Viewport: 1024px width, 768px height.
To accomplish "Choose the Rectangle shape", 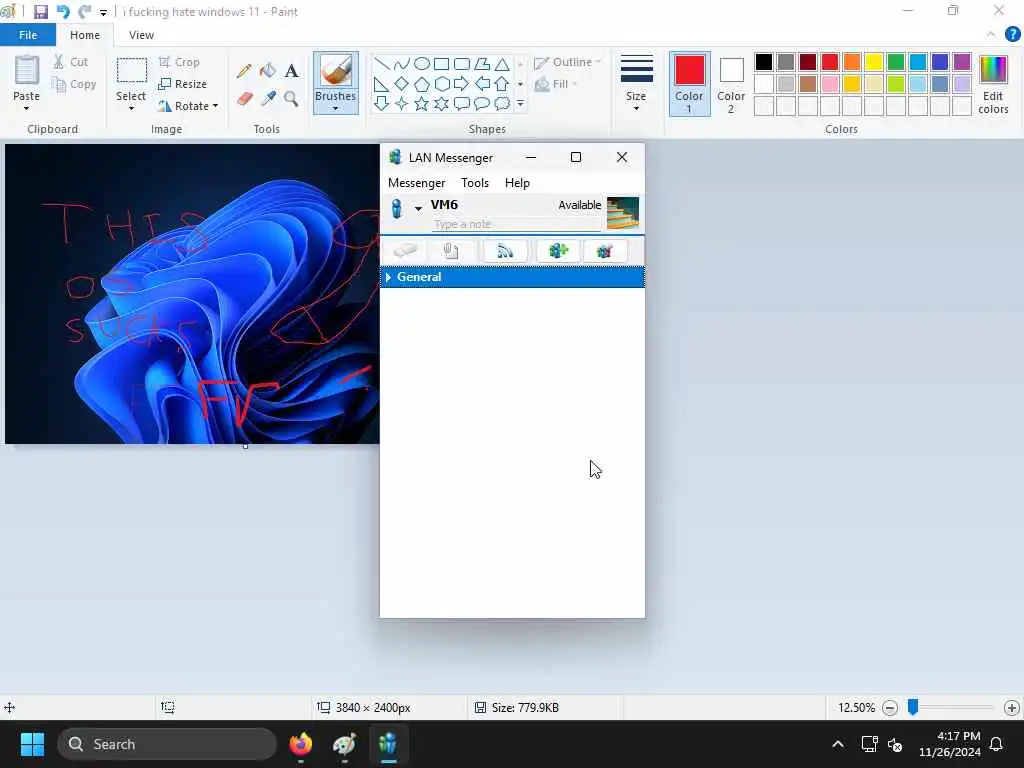I will tap(441, 63).
